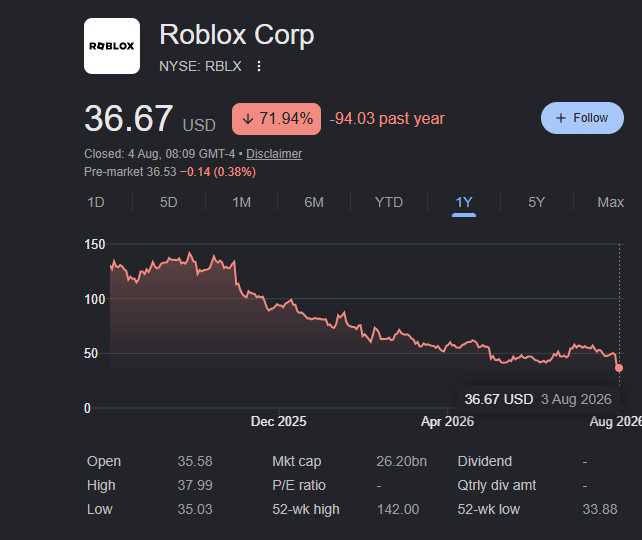Click the Open value 35.58
Image resolution: width=642 pixels, height=540 pixels.
pyautogui.click(x=195, y=461)
